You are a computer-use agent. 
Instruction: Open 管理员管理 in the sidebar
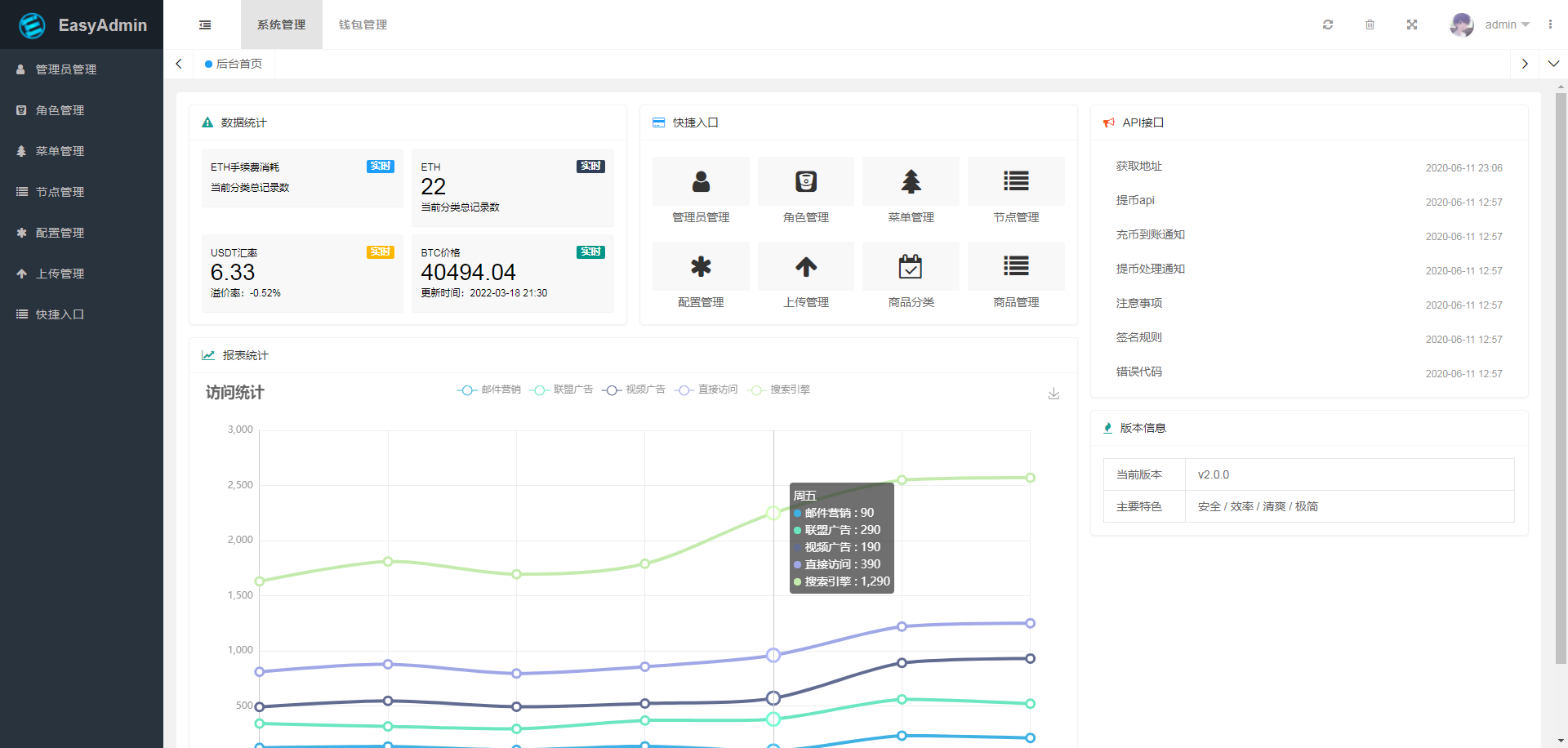82,69
